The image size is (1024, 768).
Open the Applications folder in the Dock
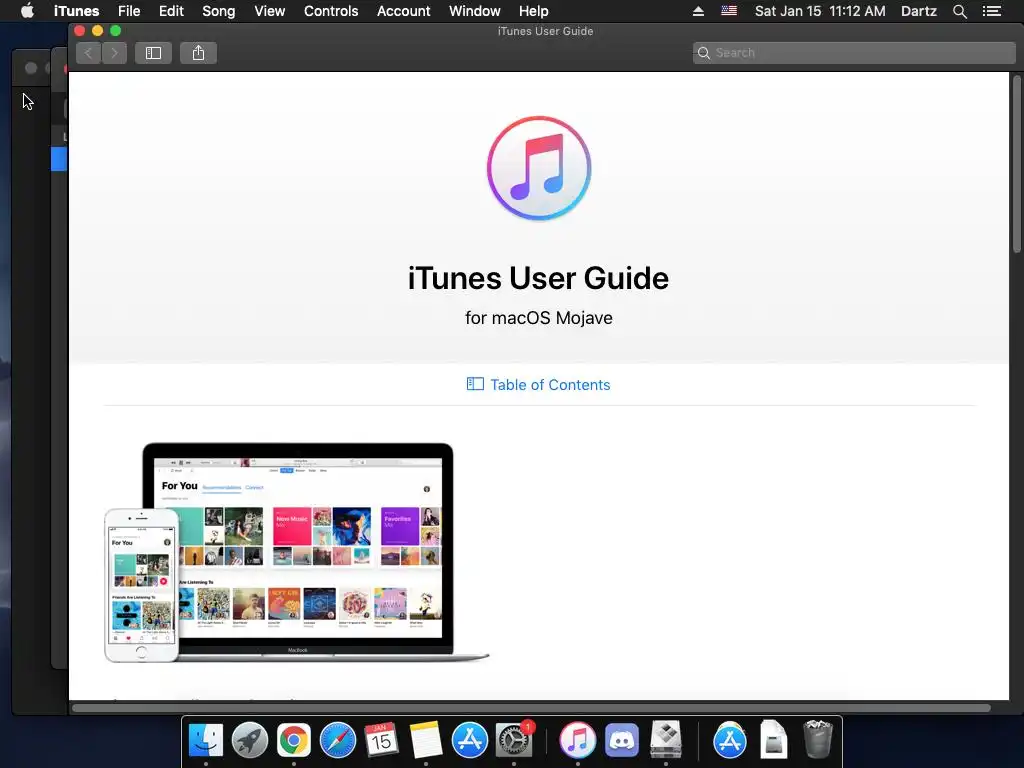coord(729,740)
